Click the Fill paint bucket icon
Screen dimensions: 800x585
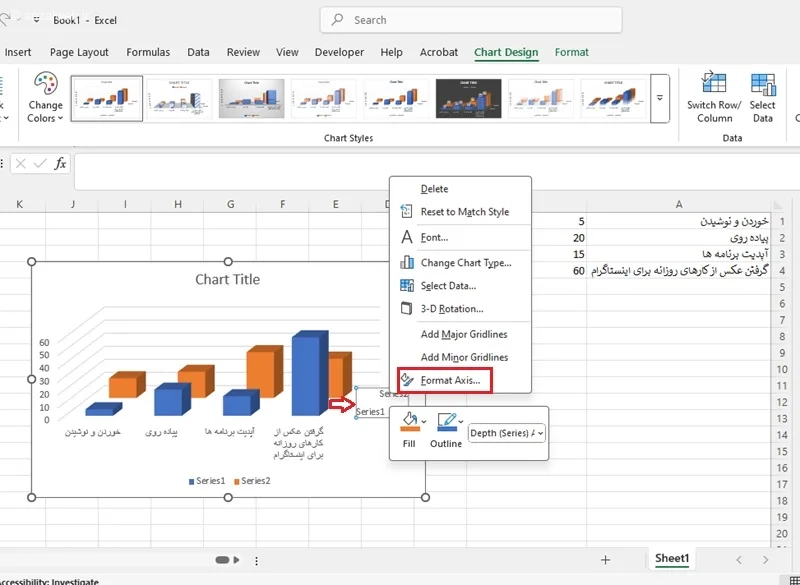click(410, 421)
